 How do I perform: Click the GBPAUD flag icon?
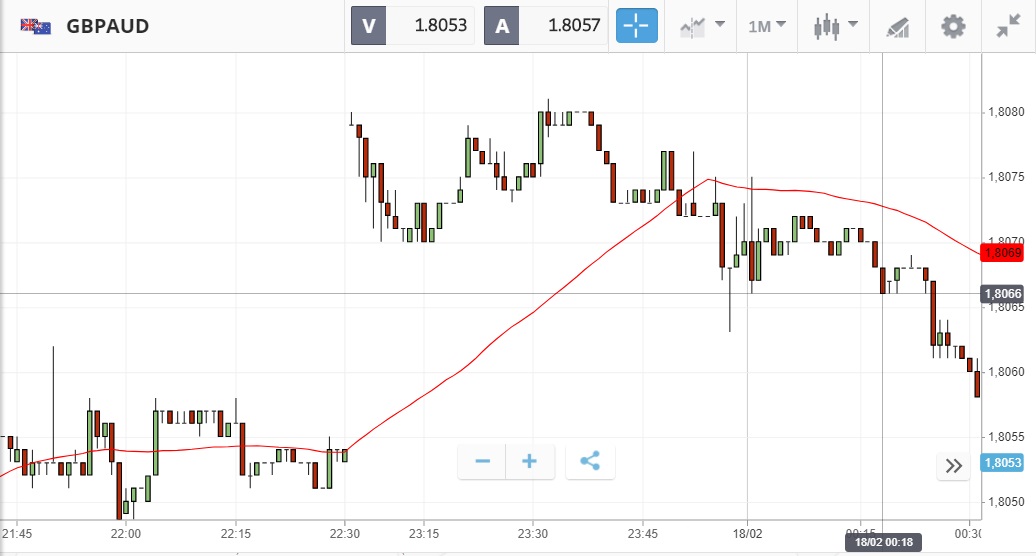[36, 26]
